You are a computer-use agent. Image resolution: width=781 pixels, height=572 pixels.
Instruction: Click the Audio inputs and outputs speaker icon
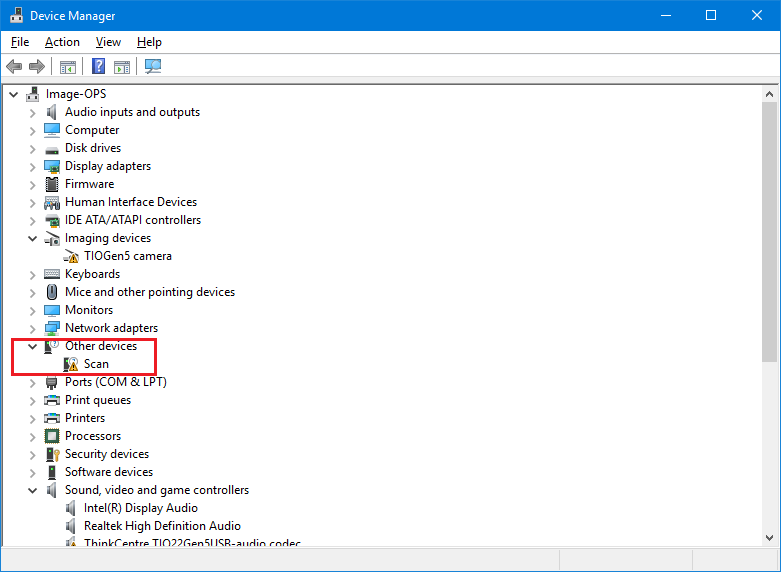(52, 112)
